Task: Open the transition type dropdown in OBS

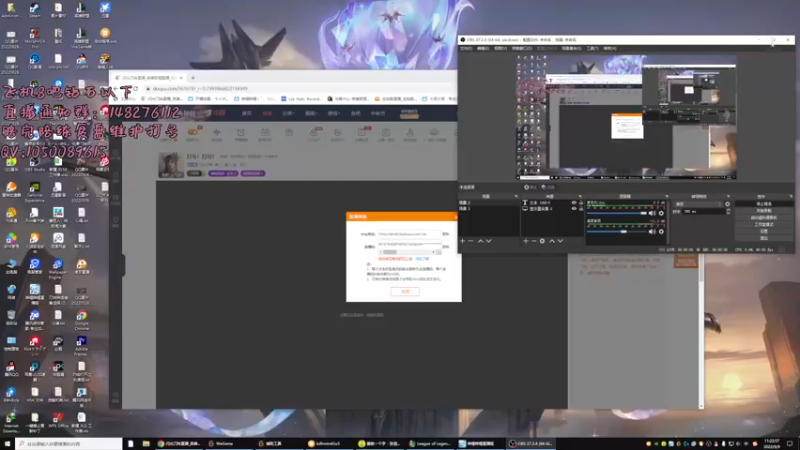Action: pyautogui.click(x=698, y=204)
